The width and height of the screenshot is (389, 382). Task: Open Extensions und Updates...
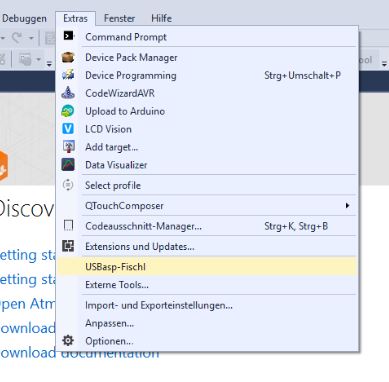(x=207, y=247)
